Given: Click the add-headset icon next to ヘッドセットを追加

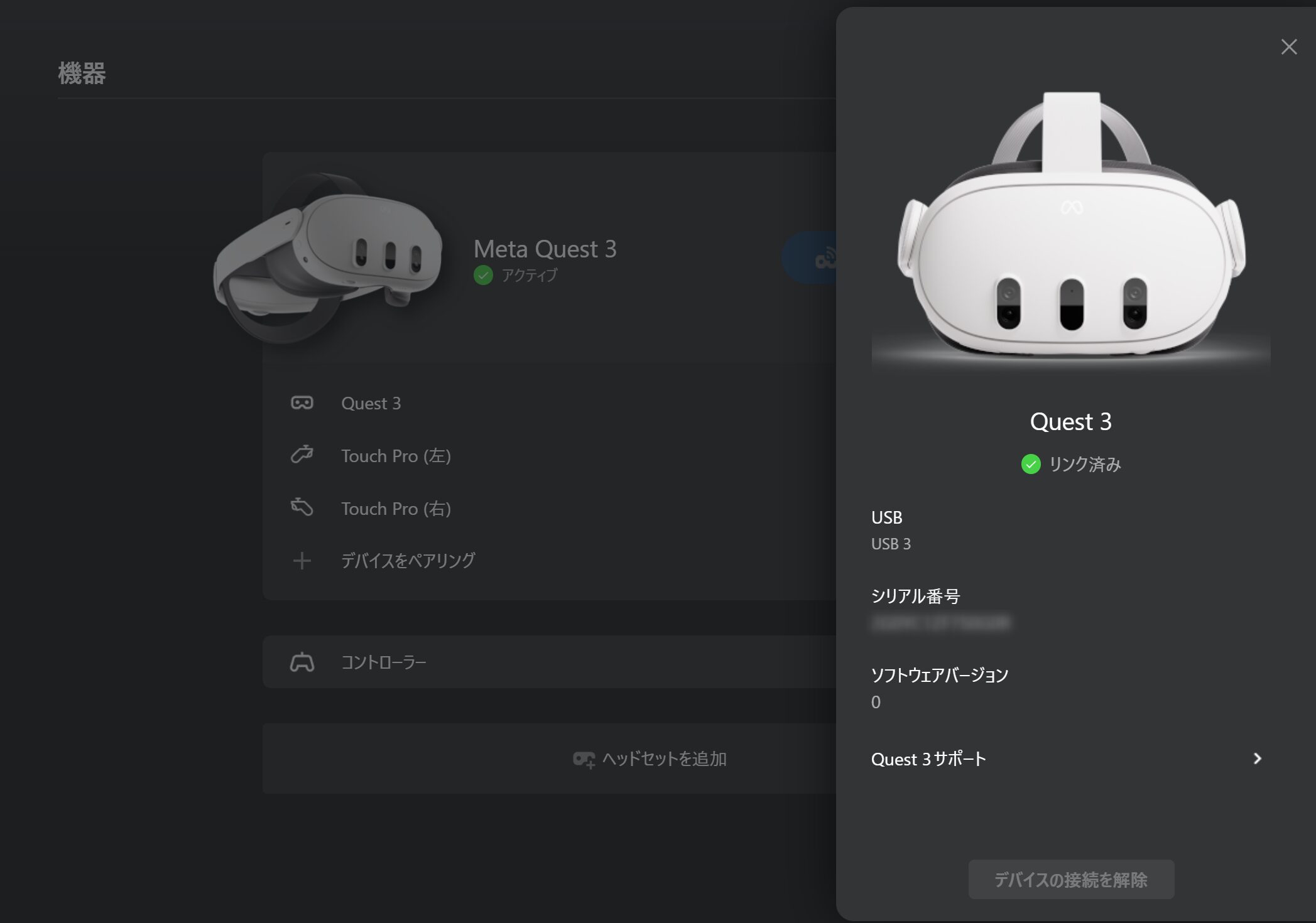Looking at the screenshot, I should 584,760.
